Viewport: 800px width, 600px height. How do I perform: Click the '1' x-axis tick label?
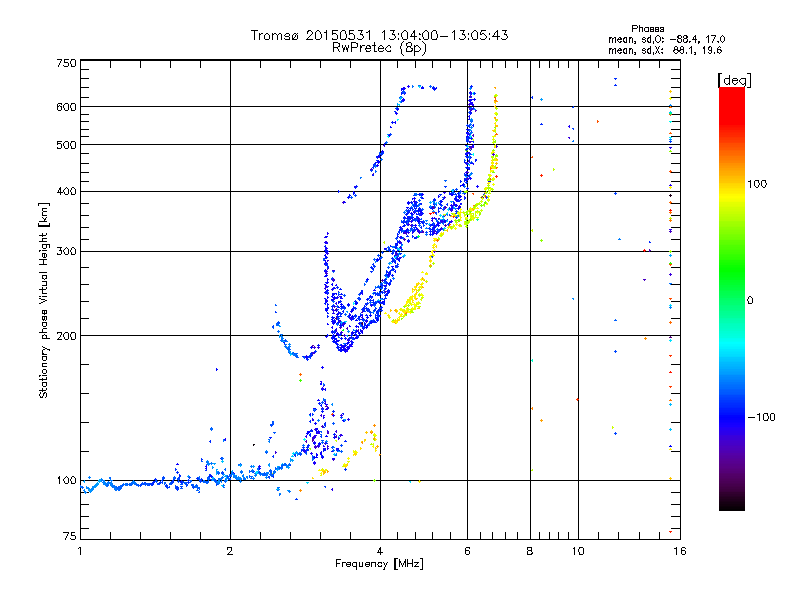pos(80,551)
